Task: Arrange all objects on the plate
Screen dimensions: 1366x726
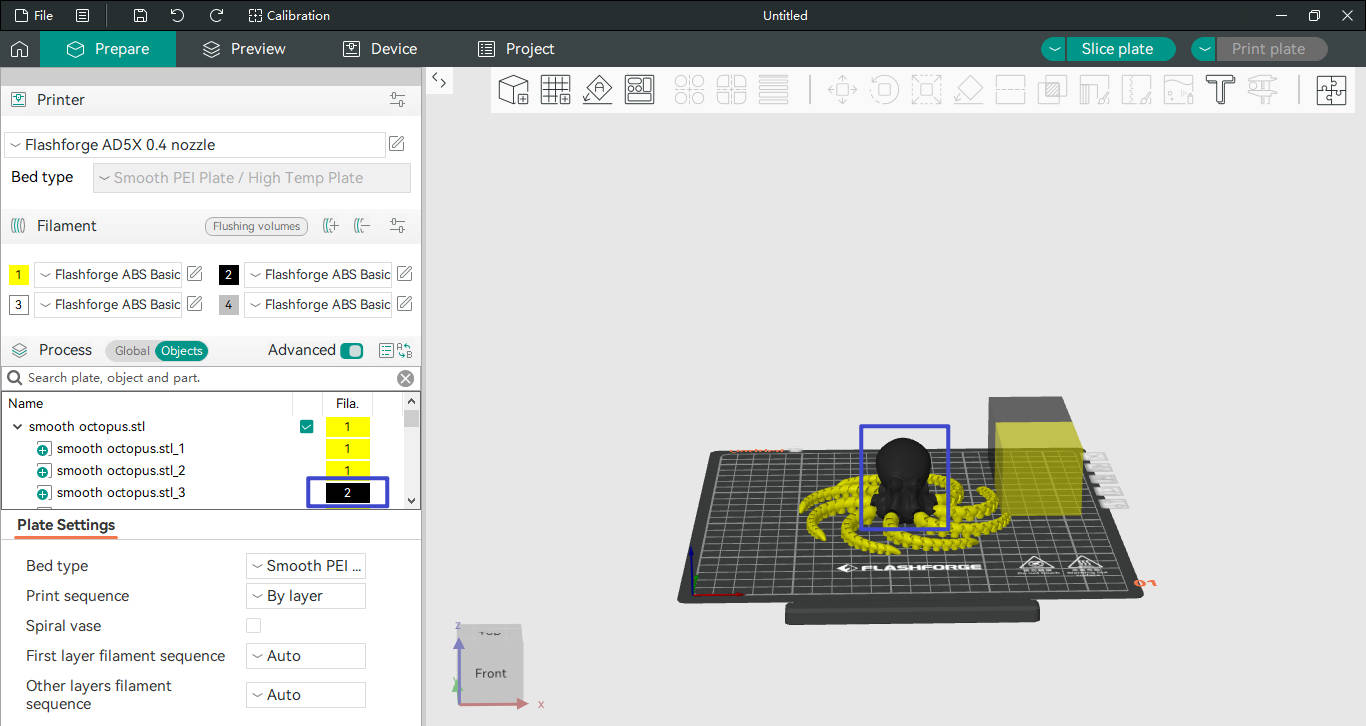Action: coord(640,89)
